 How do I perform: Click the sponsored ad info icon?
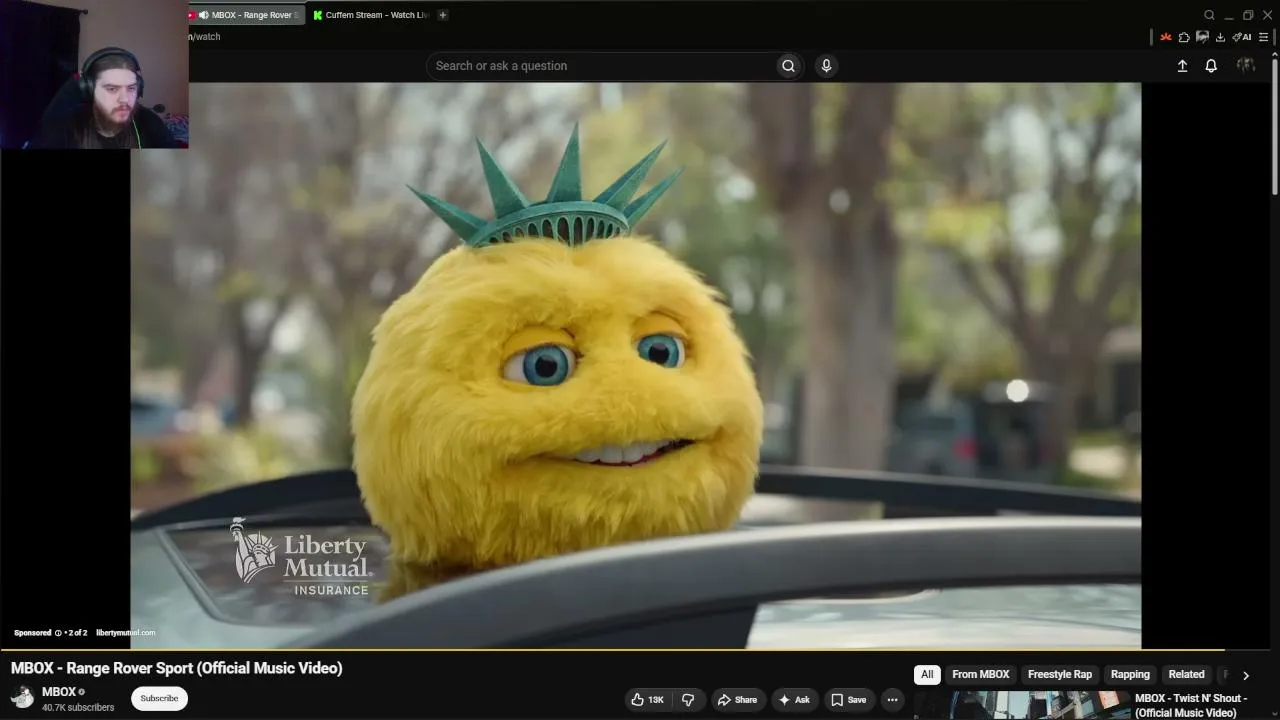pyautogui.click(x=58, y=633)
